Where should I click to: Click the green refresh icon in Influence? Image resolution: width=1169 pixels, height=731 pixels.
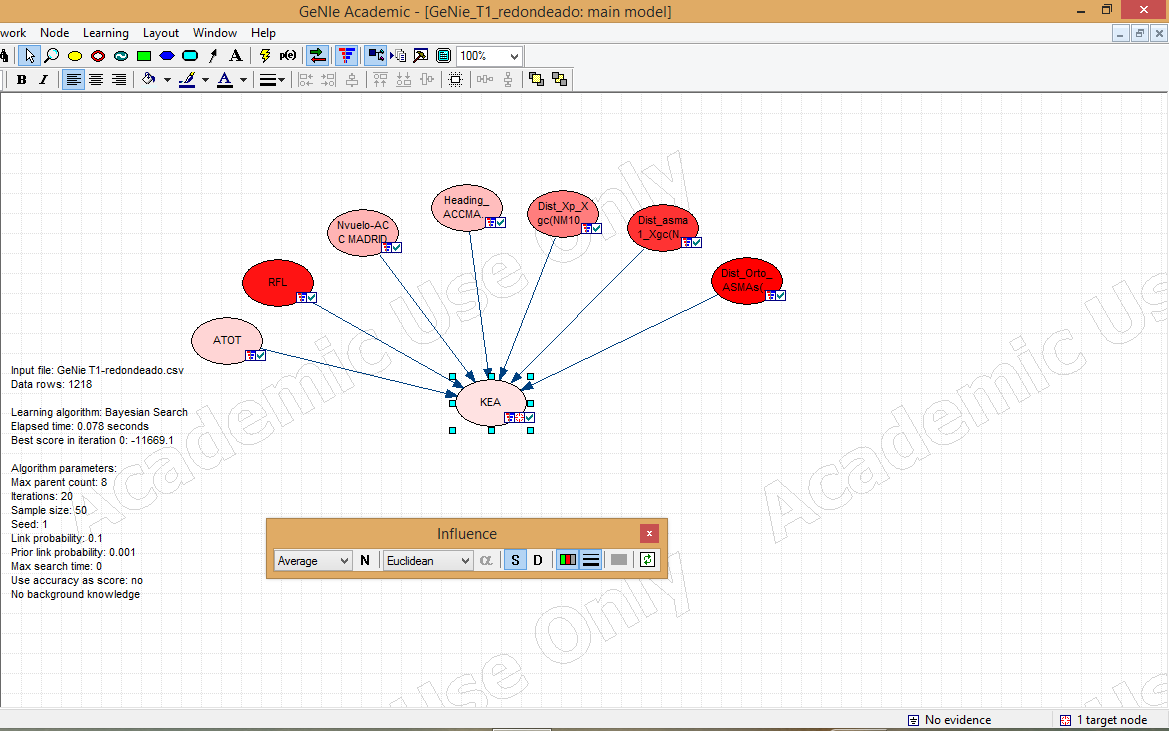647,560
